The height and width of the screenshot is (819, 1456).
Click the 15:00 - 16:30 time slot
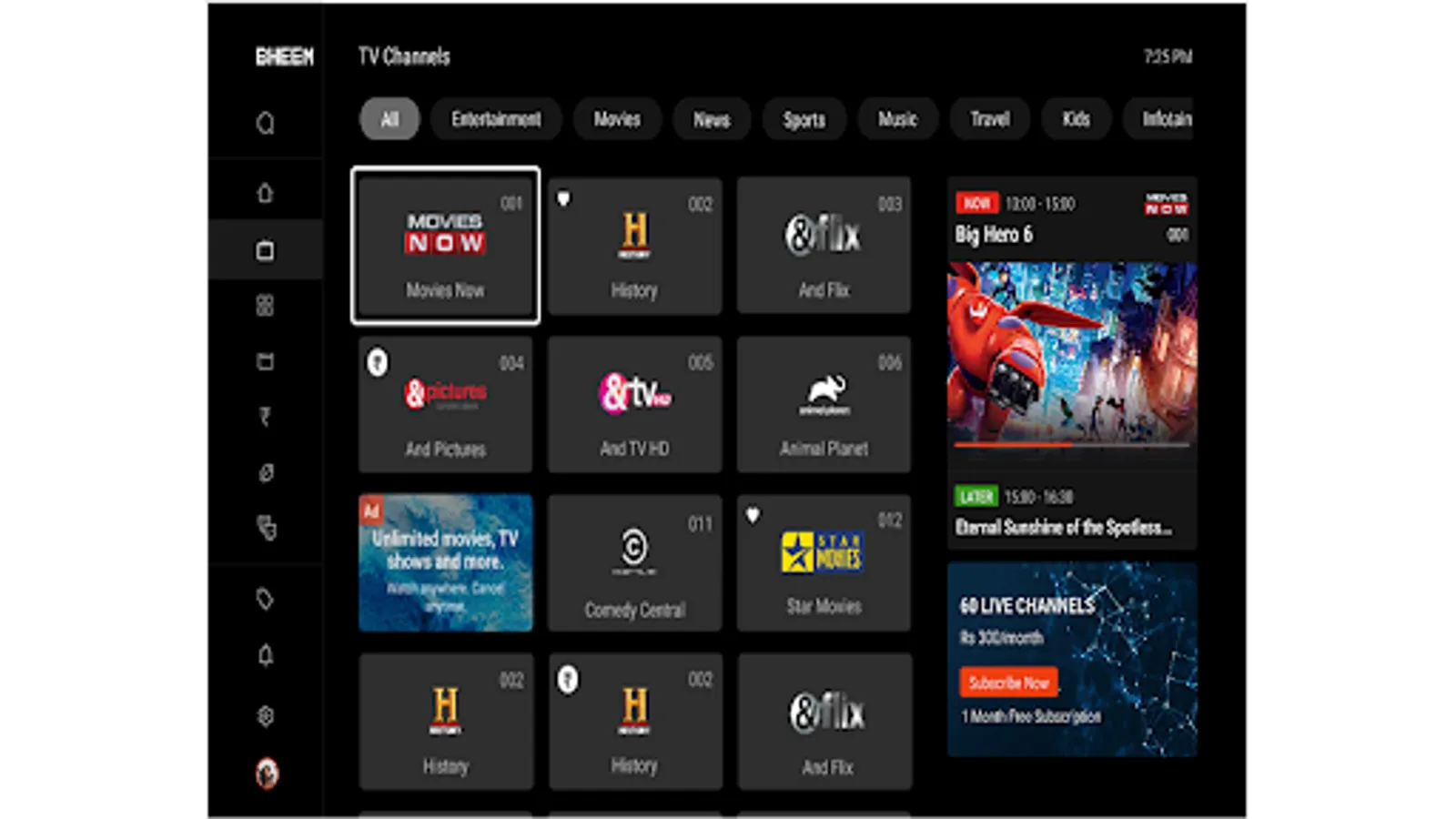pyautogui.click(x=1038, y=497)
